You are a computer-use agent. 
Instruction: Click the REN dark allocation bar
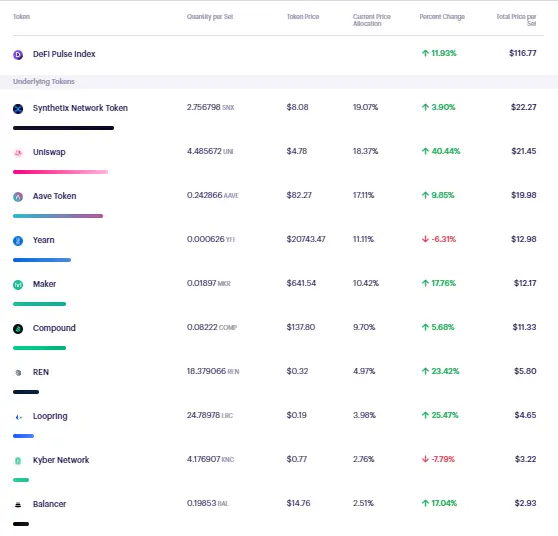coord(26,392)
